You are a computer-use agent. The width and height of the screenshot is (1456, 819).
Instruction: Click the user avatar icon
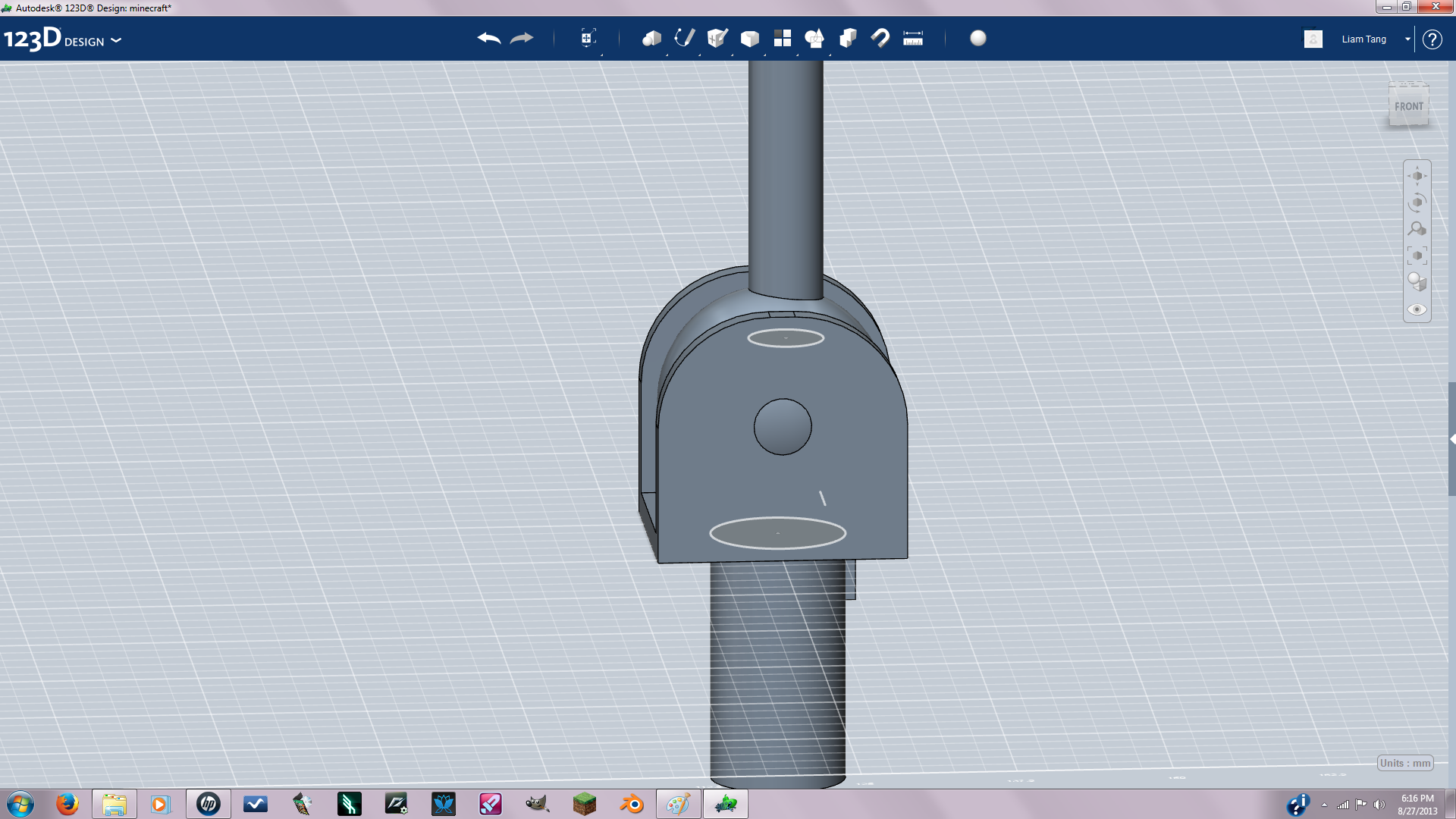(1313, 39)
